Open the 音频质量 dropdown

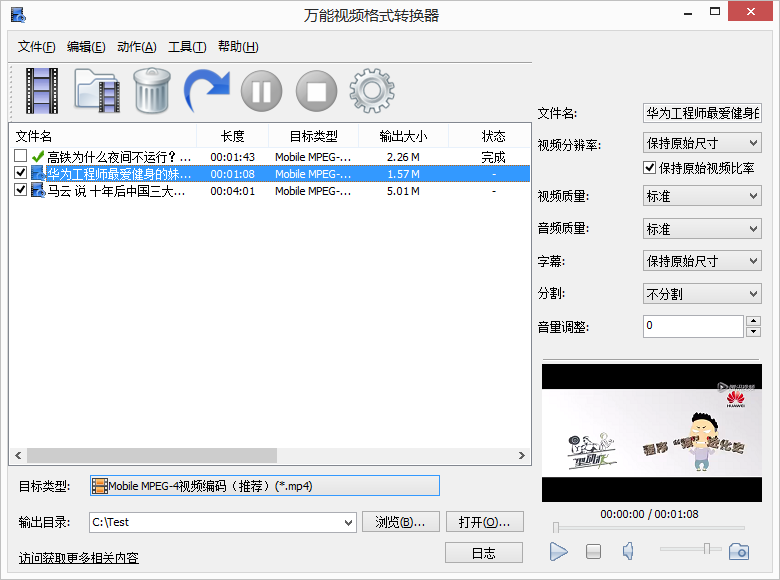pyautogui.click(x=702, y=229)
